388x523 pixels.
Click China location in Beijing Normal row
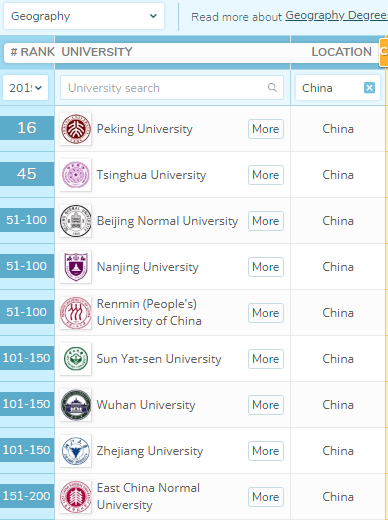(338, 221)
